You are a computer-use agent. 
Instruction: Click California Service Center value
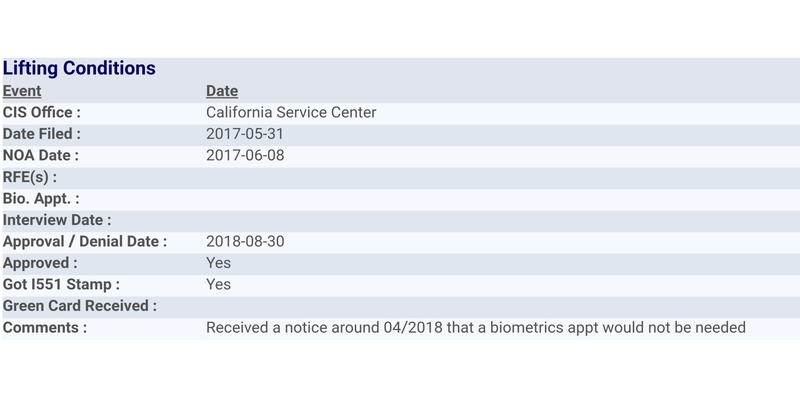pyautogui.click(x=291, y=112)
